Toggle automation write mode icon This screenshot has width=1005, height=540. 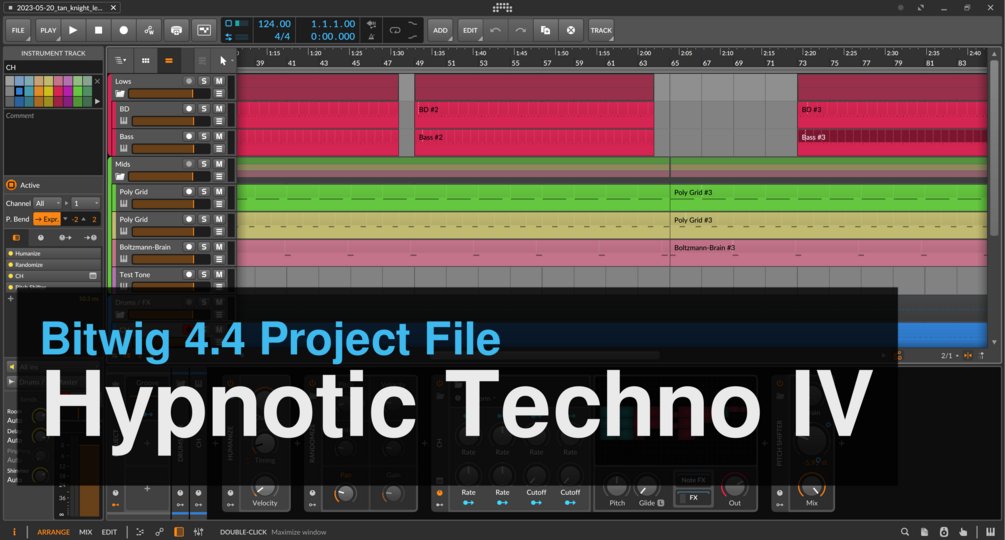pyautogui.click(x=149, y=30)
